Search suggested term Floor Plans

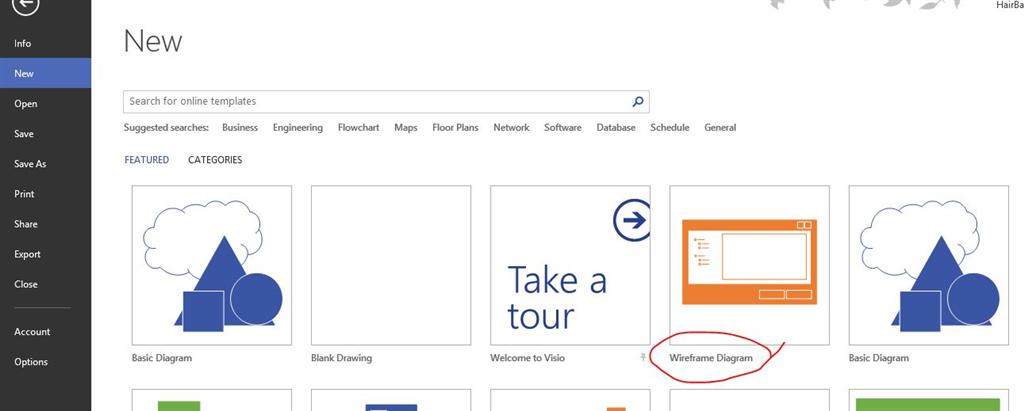point(455,127)
